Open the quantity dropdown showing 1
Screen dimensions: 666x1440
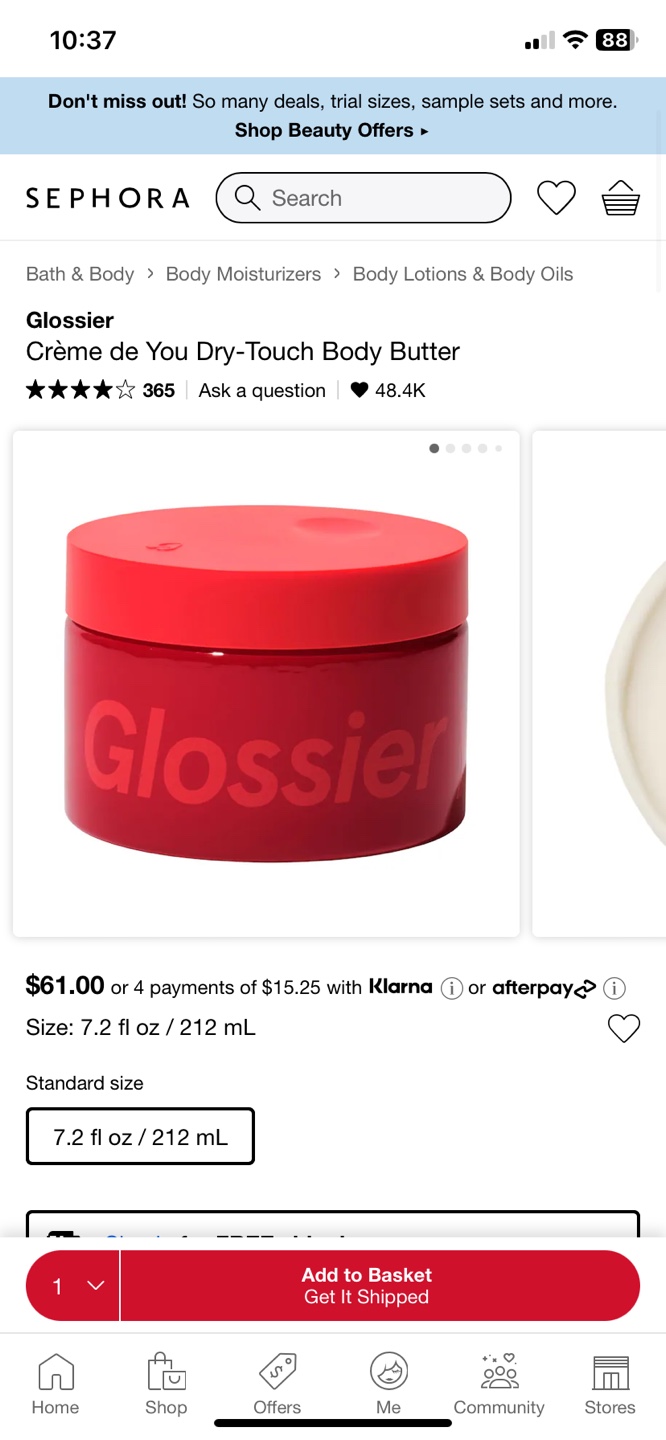(x=73, y=1286)
